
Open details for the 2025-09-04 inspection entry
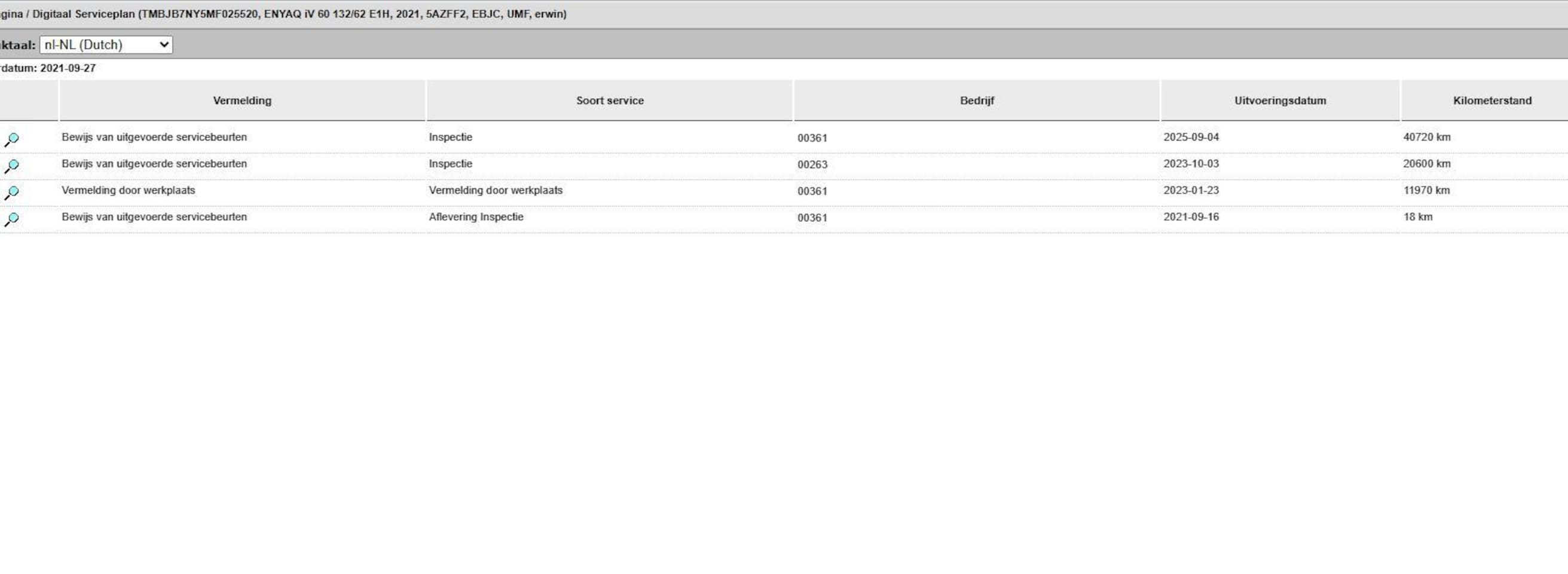click(x=11, y=139)
